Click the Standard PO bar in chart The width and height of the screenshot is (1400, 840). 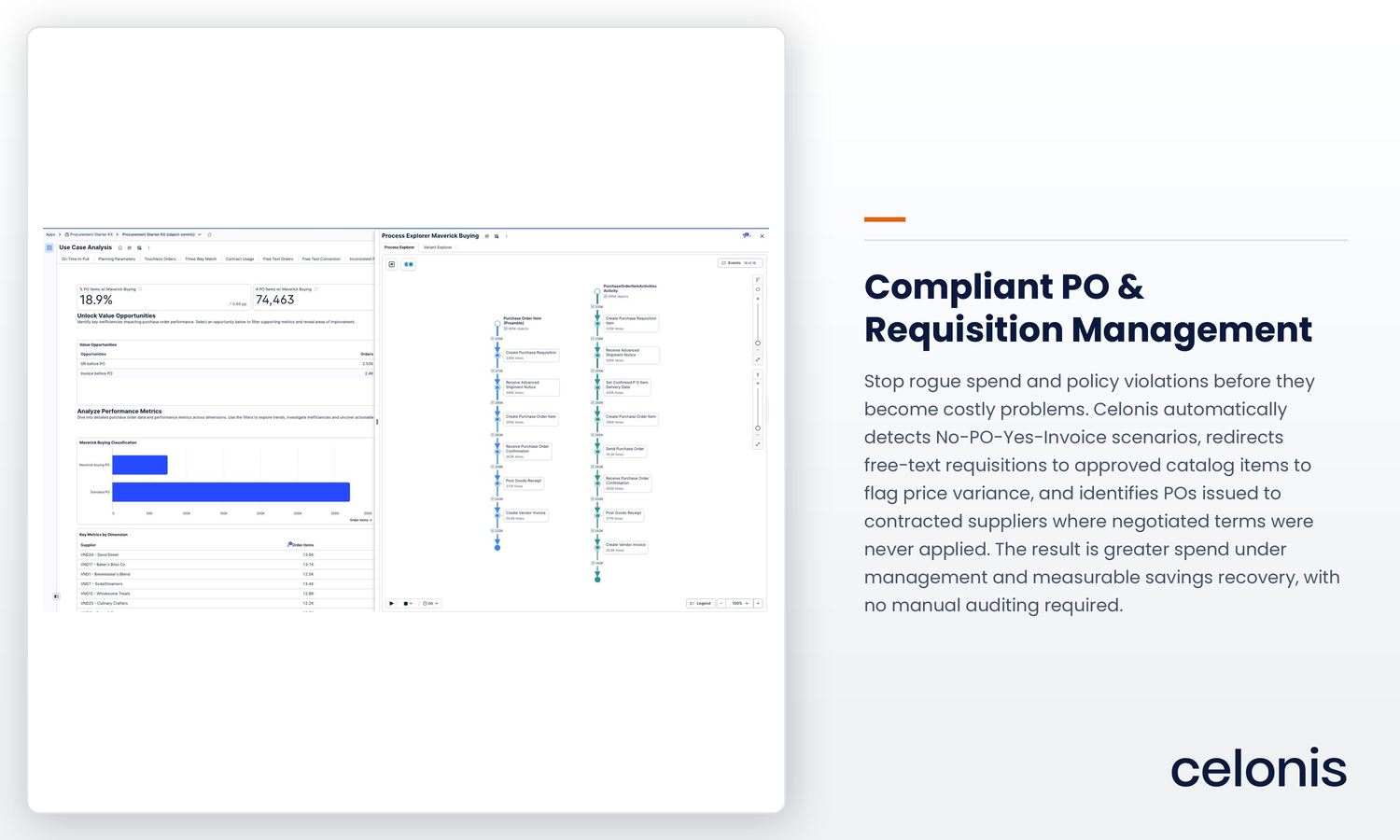pos(231,492)
